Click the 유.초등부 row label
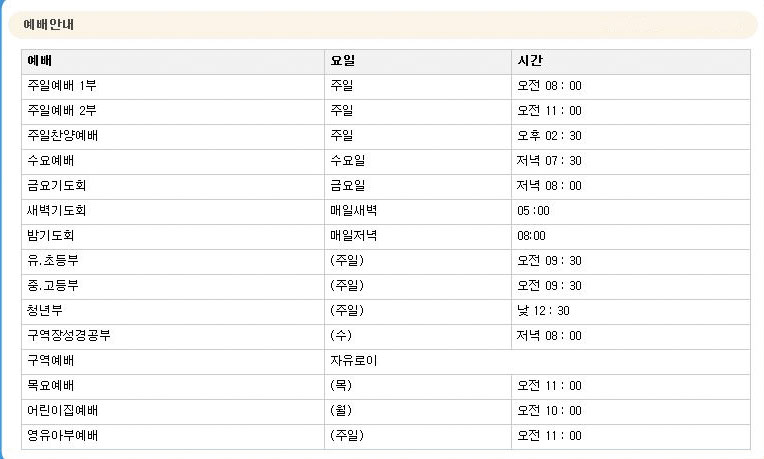Viewport: 764px width, 459px height. pos(53,261)
